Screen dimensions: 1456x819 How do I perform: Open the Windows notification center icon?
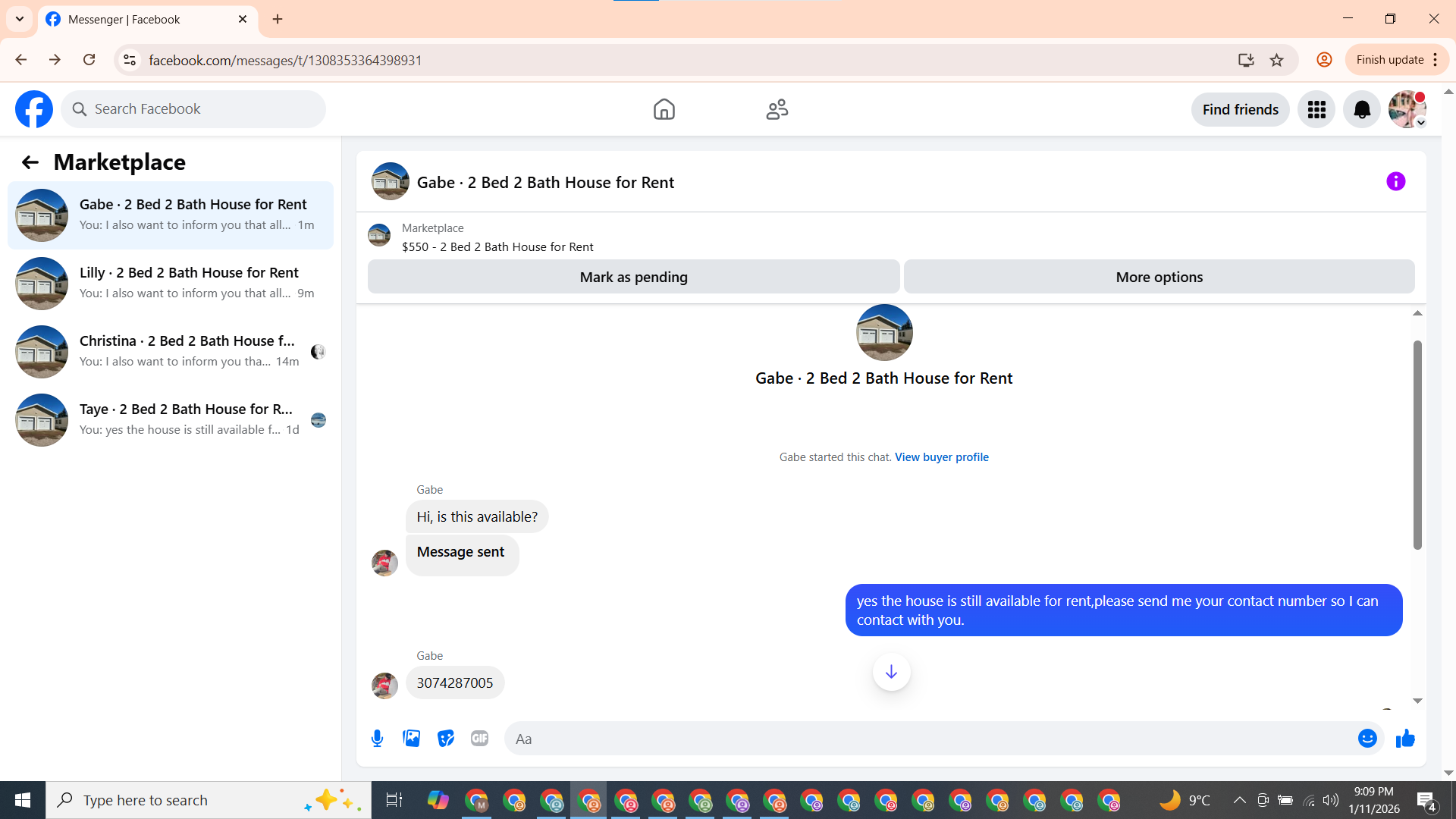(1426, 800)
